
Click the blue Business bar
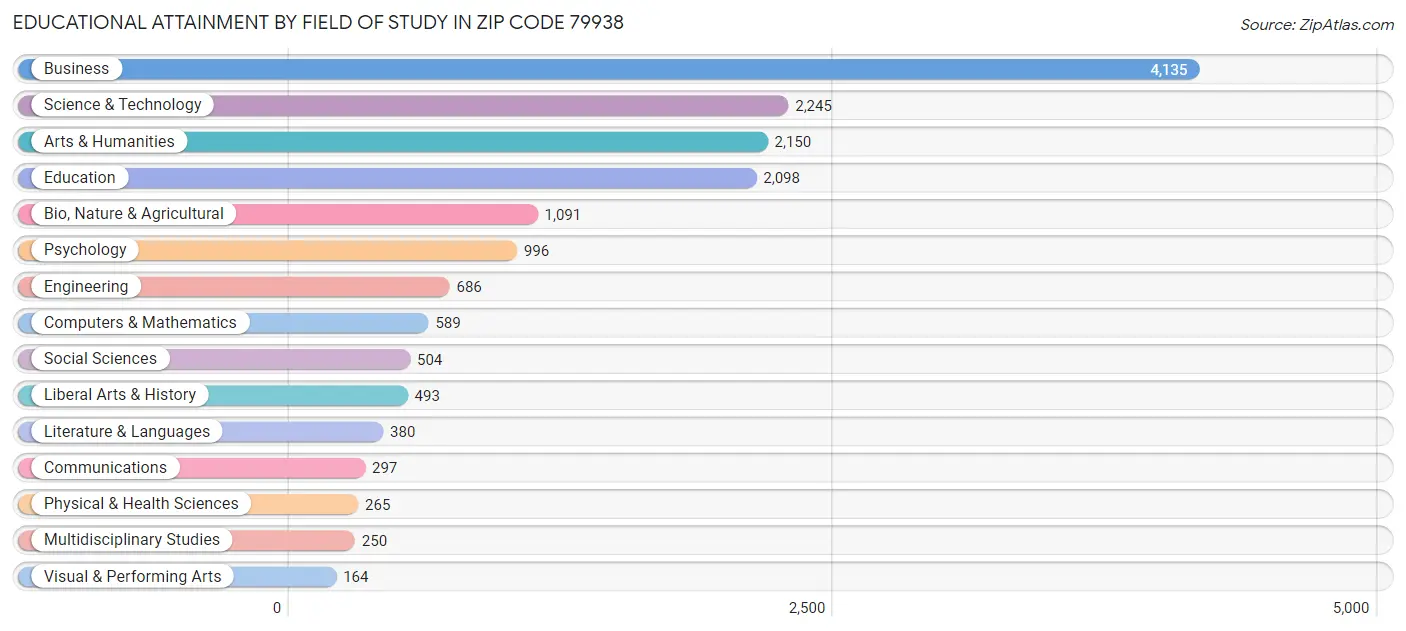coord(609,69)
